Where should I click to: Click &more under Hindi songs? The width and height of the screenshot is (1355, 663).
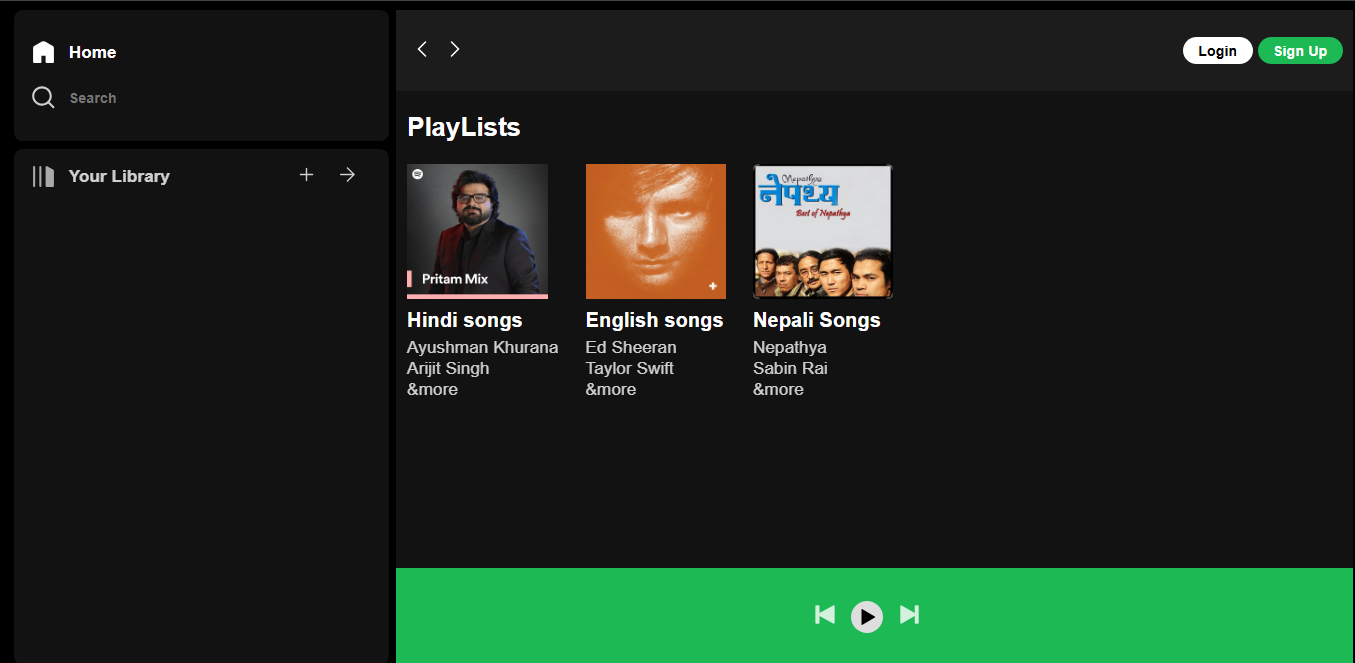432,389
